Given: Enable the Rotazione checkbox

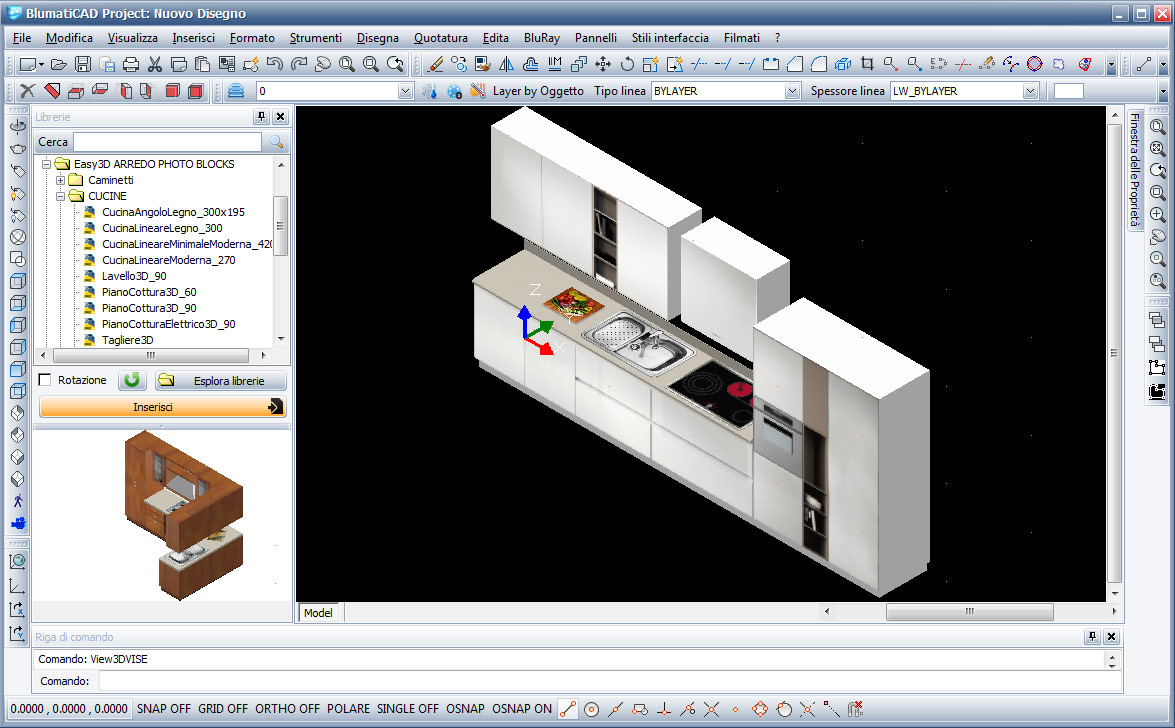Looking at the screenshot, I should [45, 381].
